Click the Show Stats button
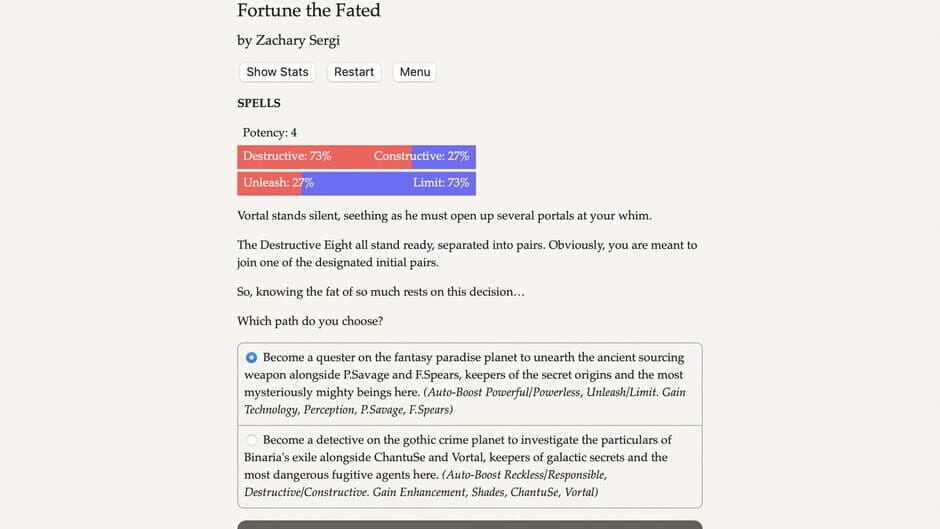940x529 pixels. tap(277, 72)
